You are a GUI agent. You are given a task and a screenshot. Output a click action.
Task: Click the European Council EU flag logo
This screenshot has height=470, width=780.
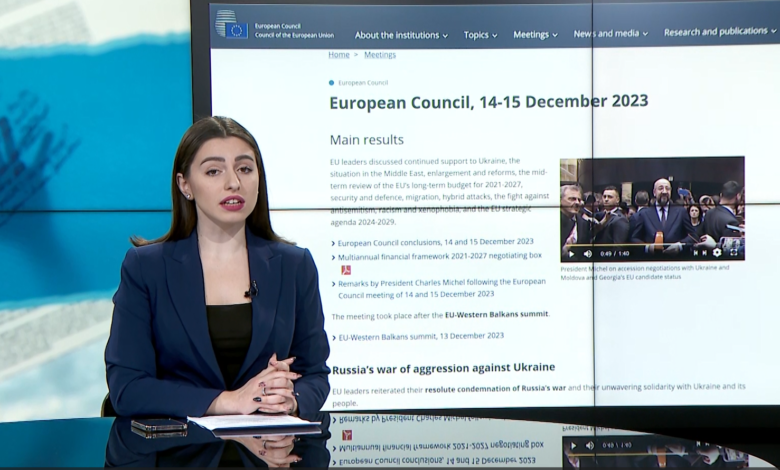[x=231, y=23]
